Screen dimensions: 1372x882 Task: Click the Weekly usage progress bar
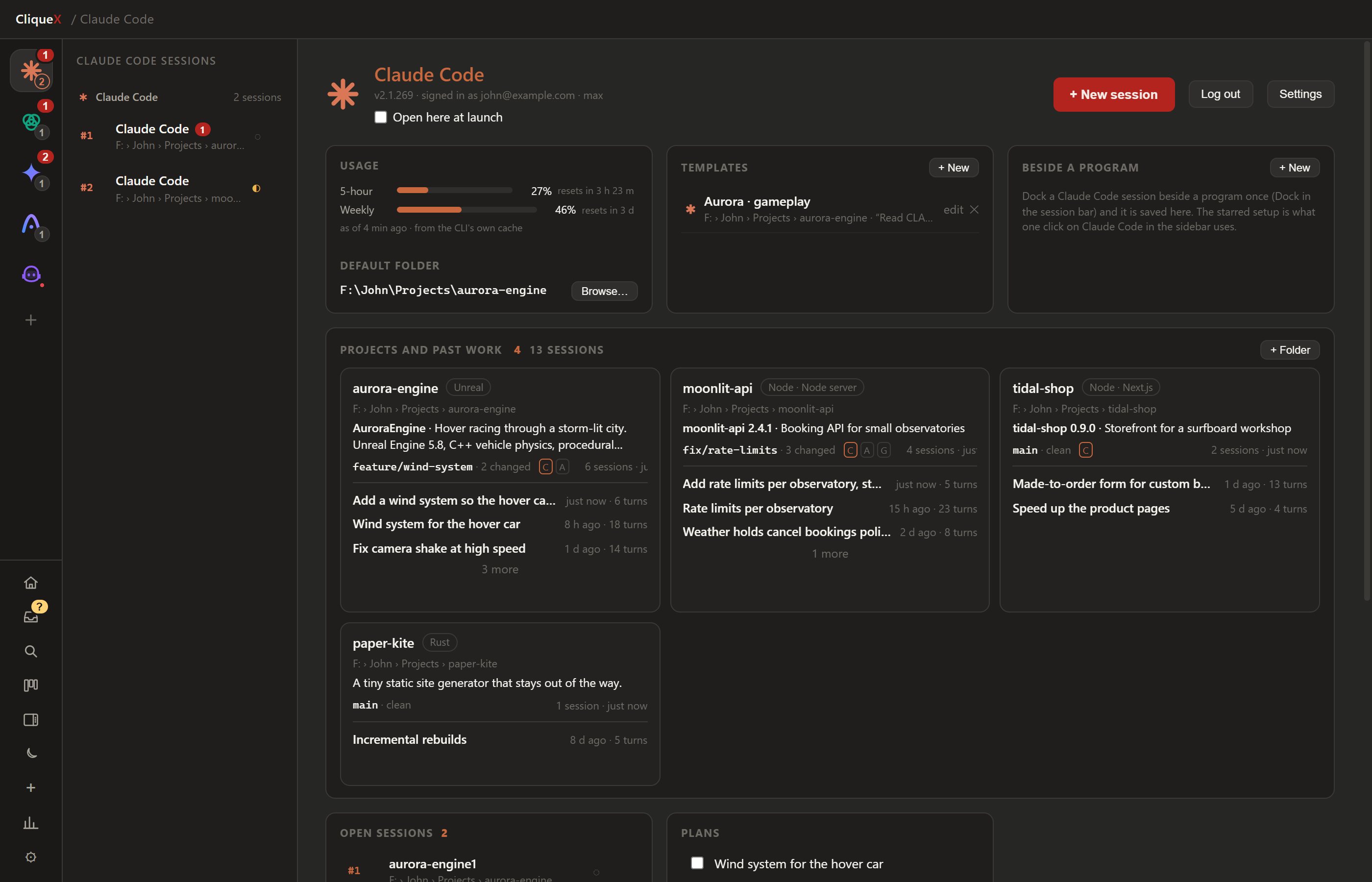tap(466, 210)
